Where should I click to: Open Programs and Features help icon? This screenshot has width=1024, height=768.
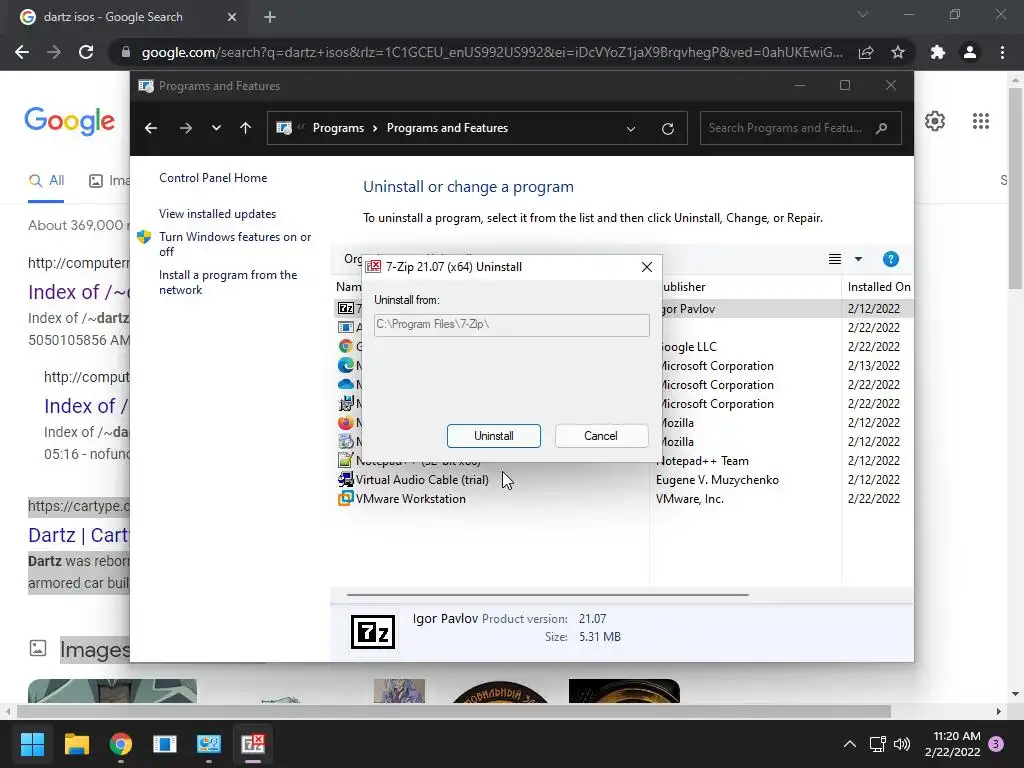point(891,259)
